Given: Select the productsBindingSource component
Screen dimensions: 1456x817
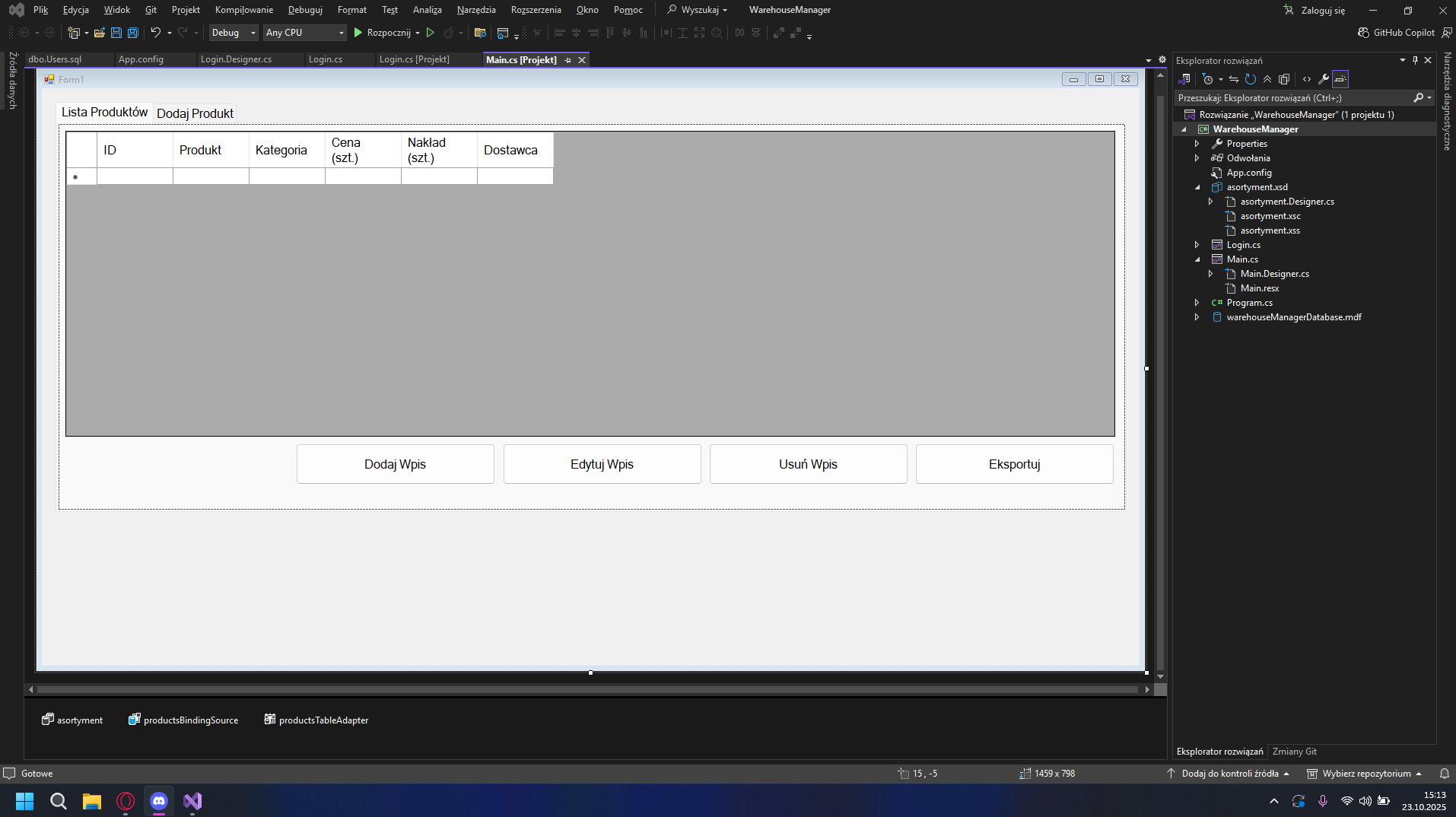Looking at the screenshot, I should 183,720.
